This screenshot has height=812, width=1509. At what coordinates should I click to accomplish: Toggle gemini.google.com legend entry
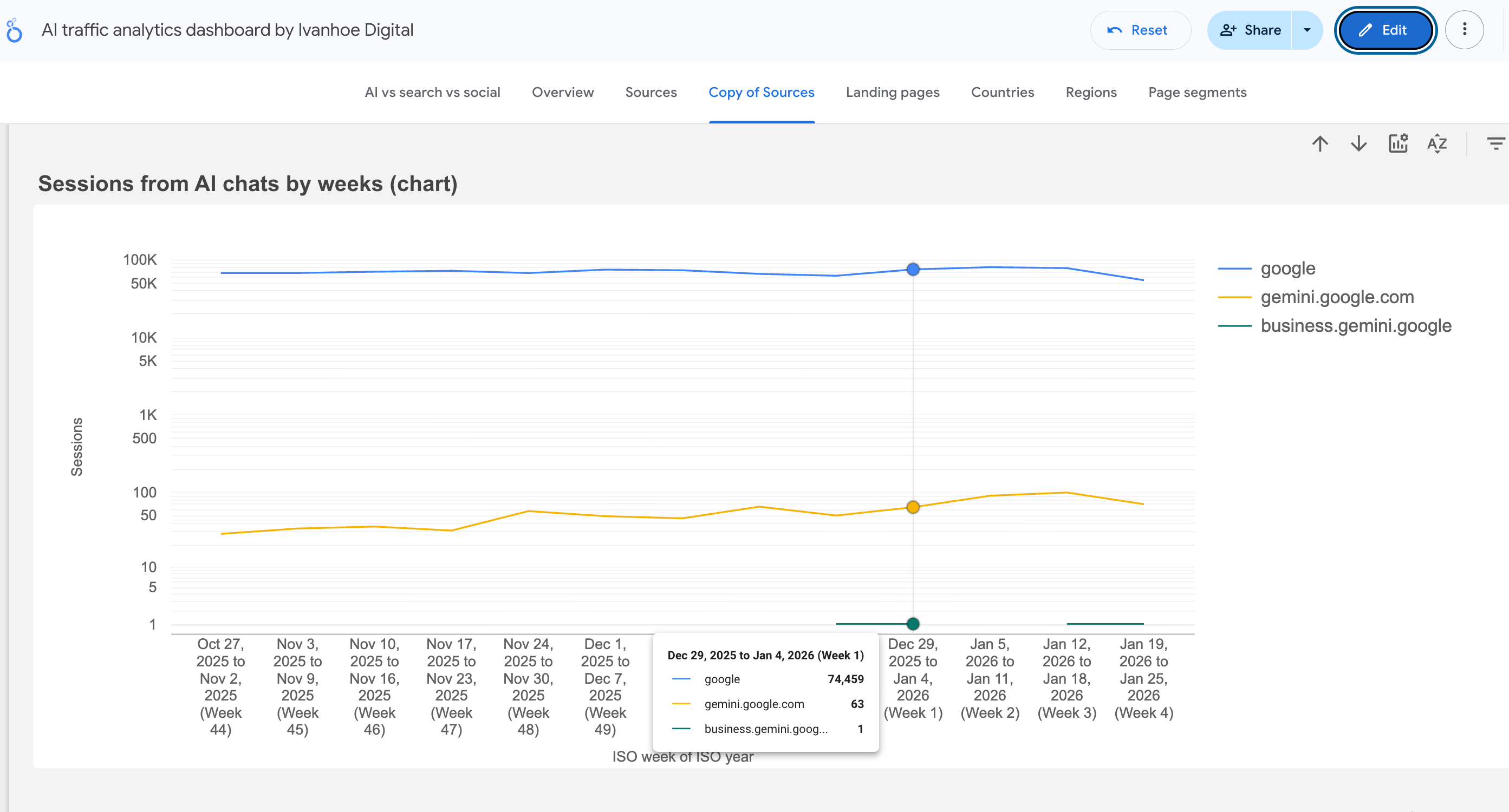pos(1337,297)
